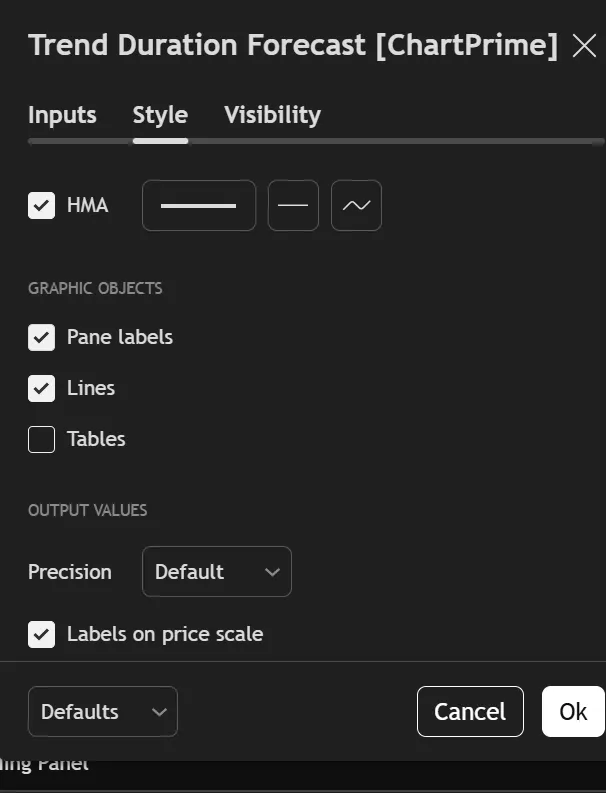The width and height of the screenshot is (606, 793).
Task: Open the Precision dropdown
Action: point(216,572)
